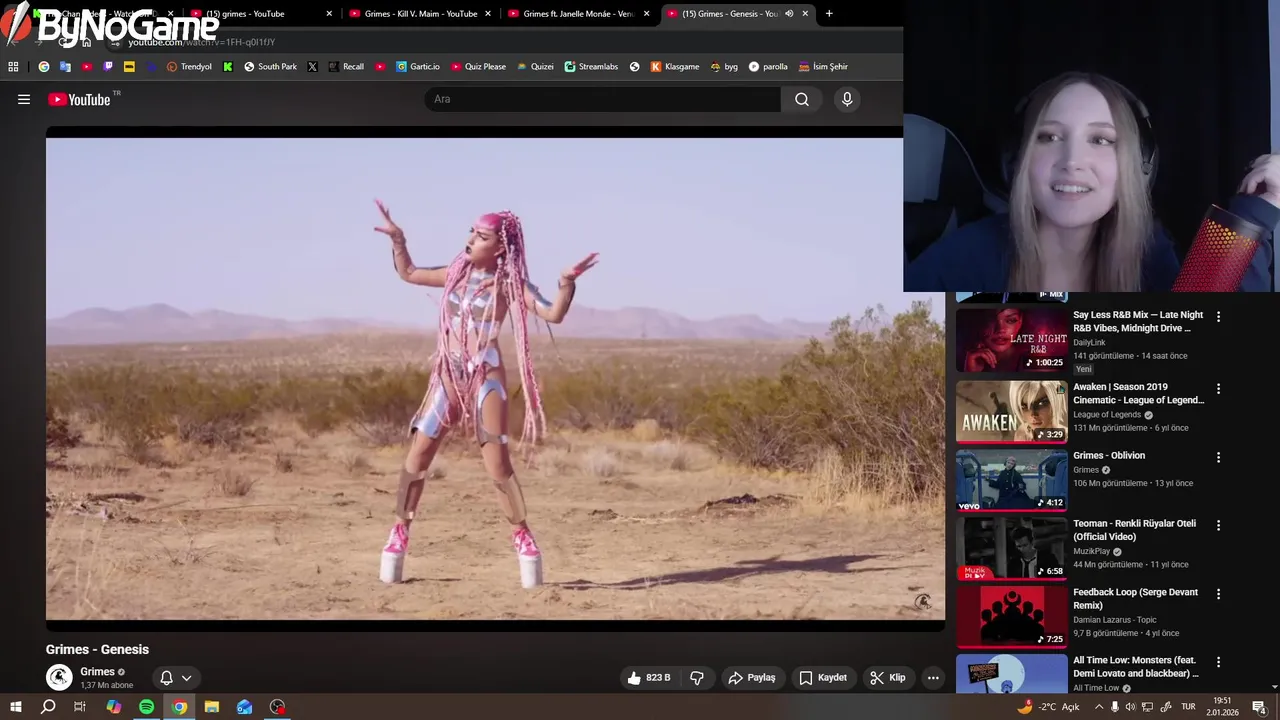Open Awaken League of Legends thumbnail

click(x=1012, y=412)
